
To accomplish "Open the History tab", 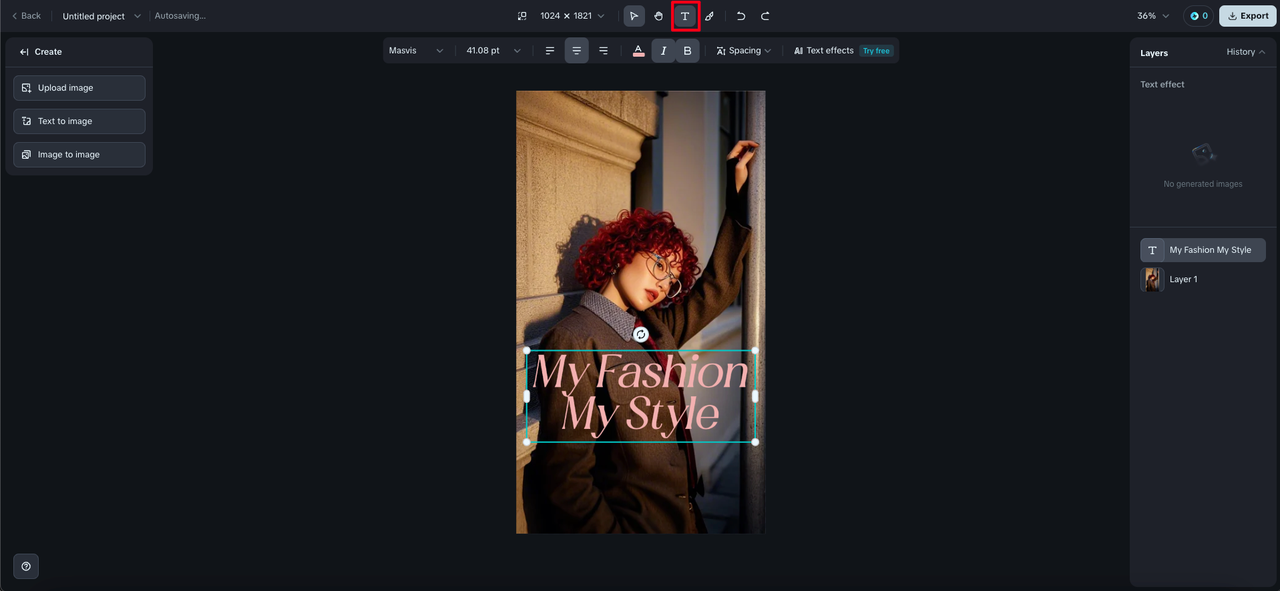I will [1245, 52].
